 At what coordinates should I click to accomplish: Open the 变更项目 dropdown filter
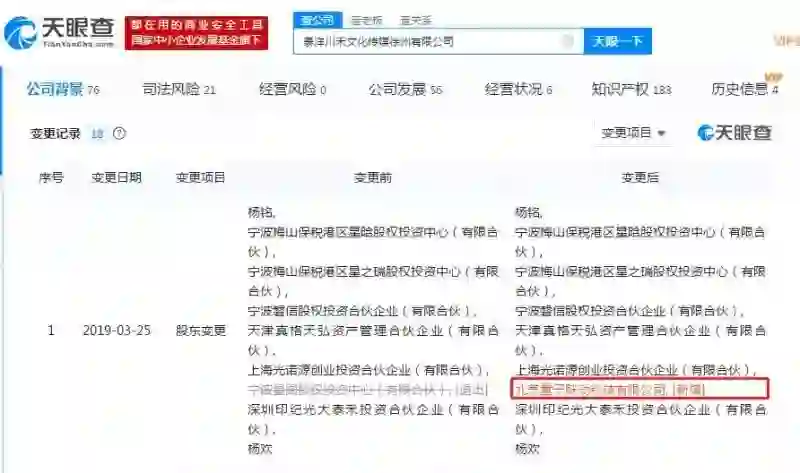633,133
